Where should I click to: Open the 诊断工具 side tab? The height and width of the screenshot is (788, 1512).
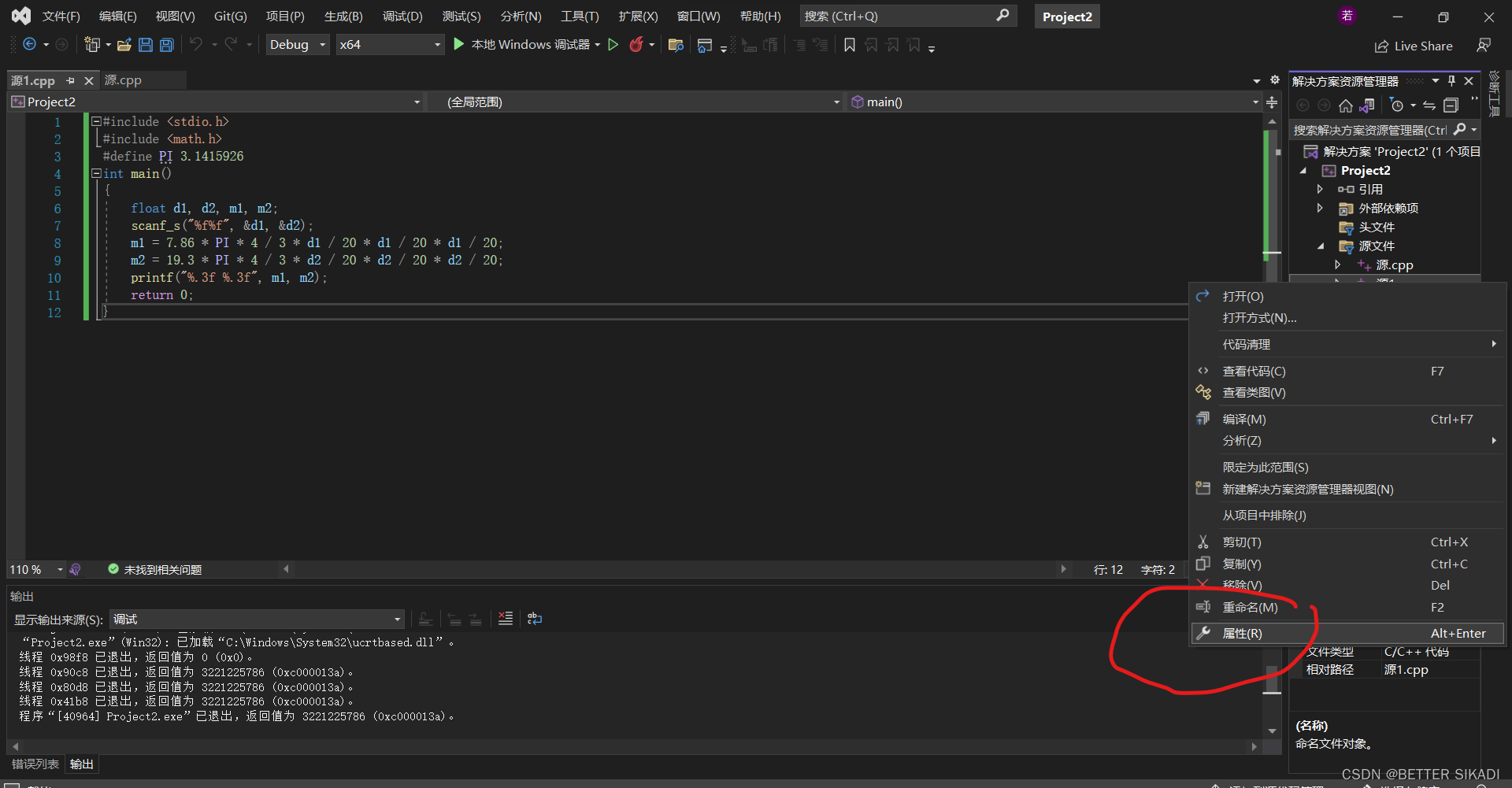[1494, 94]
